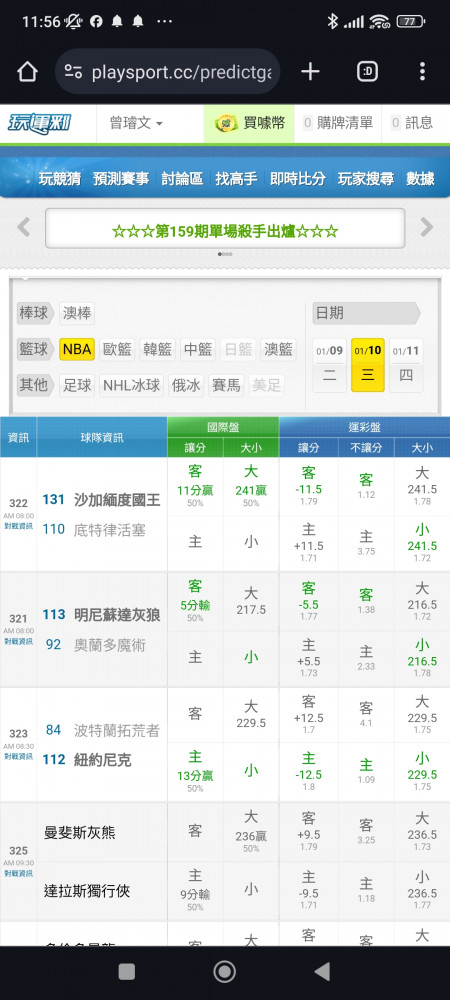Pick 主 +11.5 for Pistons
450x1000 pixels.
coord(308,543)
